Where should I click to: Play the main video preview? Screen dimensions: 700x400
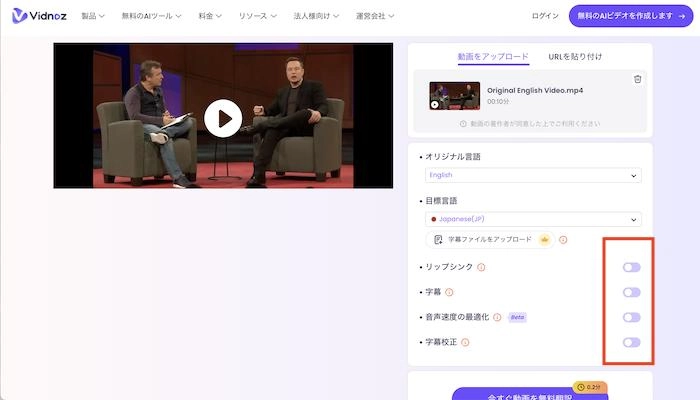pyautogui.click(x=223, y=118)
